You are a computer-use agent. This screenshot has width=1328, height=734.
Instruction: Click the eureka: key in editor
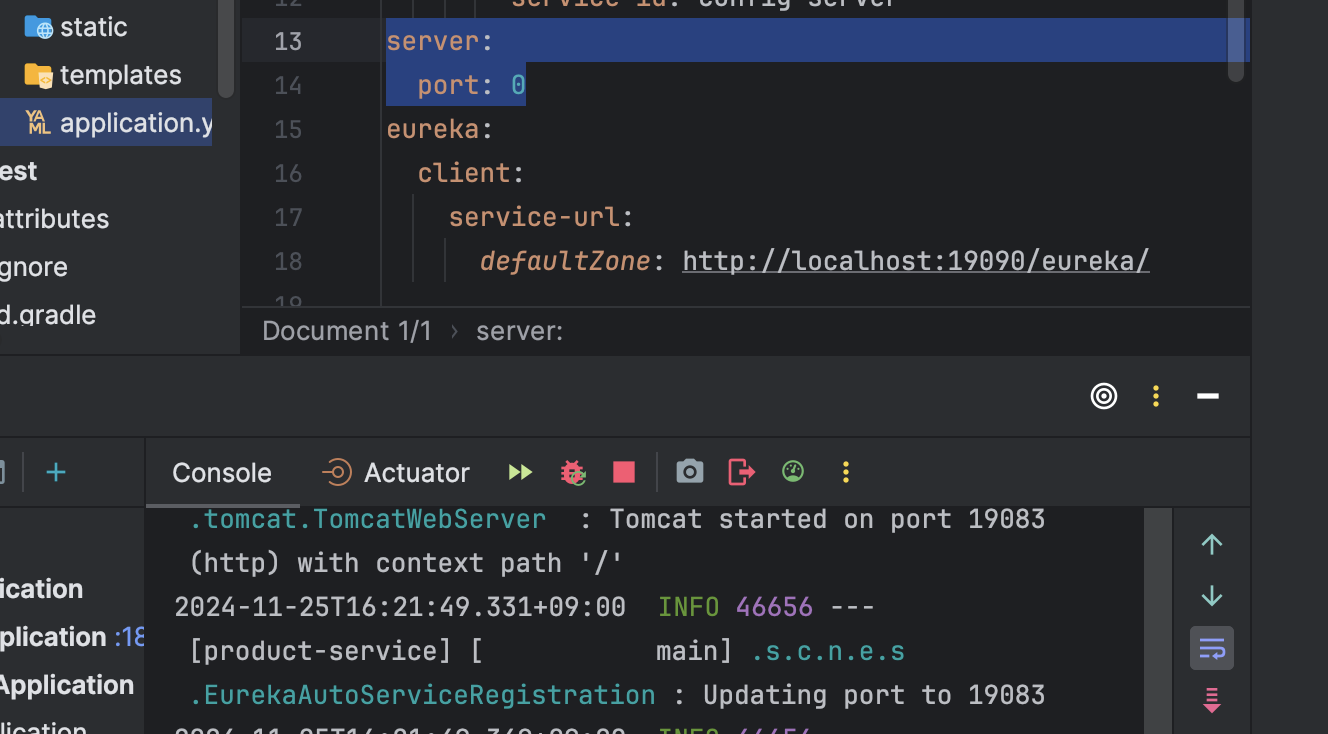pyautogui.click(x=440, y=129)
